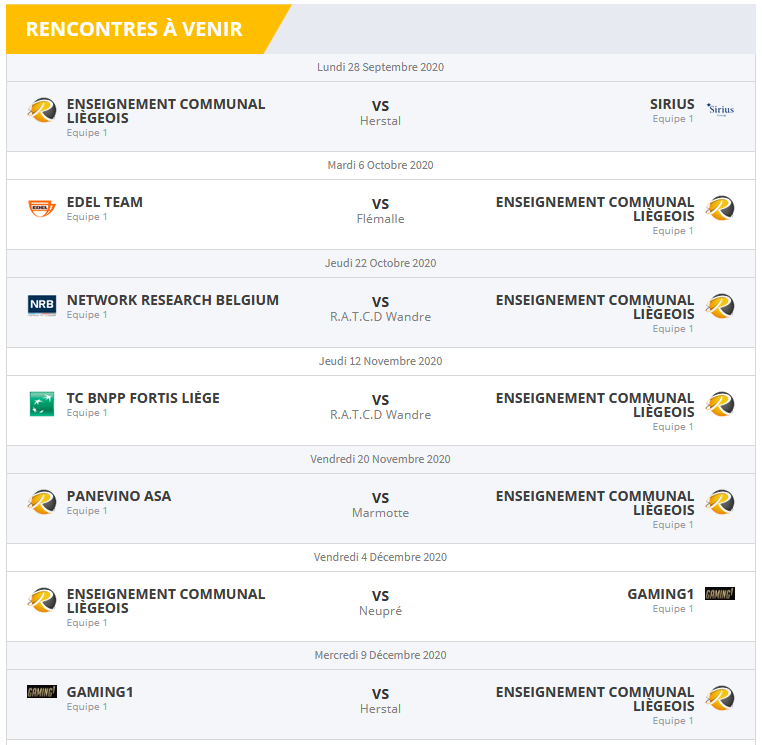
Task: Click Gaming1 logo in the Neupré match
Action: [720, 594]
